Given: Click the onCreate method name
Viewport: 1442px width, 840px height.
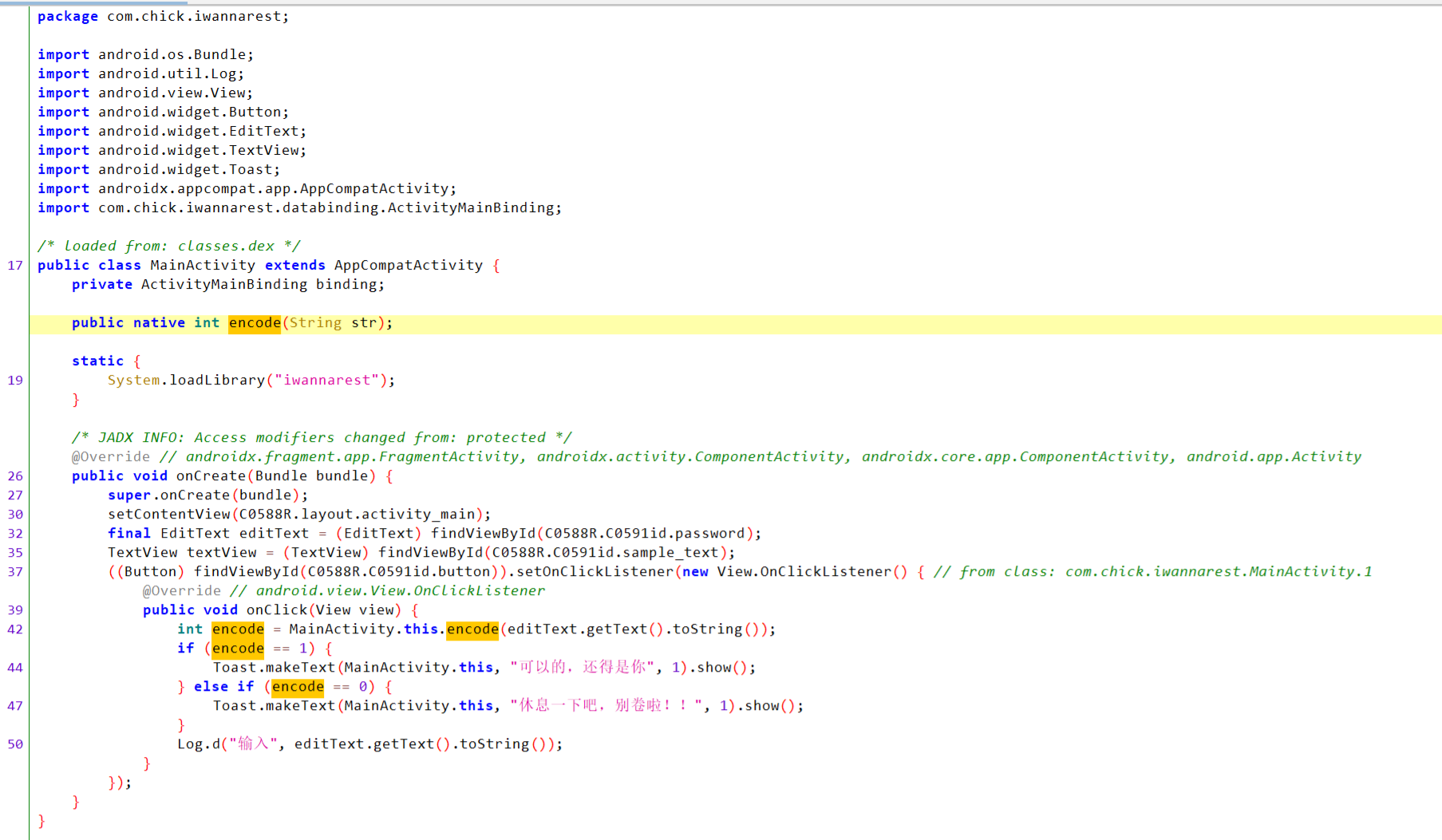Looking at the screenshot, I should tap(210, 476).
